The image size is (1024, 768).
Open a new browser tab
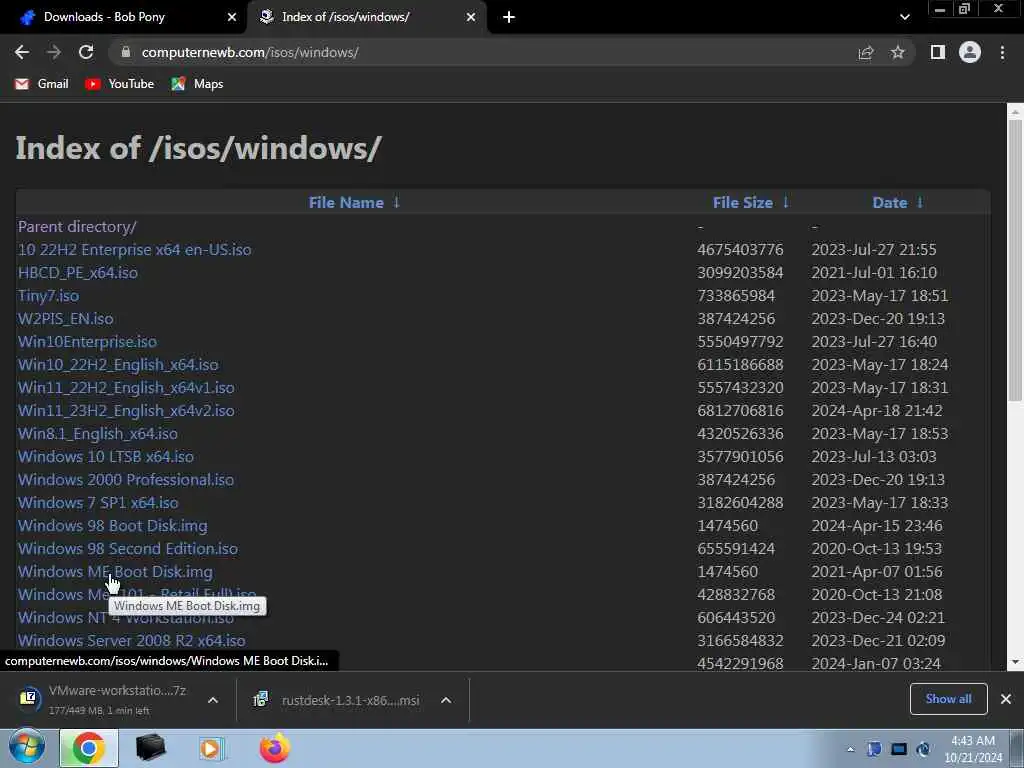tap(509, 17)
